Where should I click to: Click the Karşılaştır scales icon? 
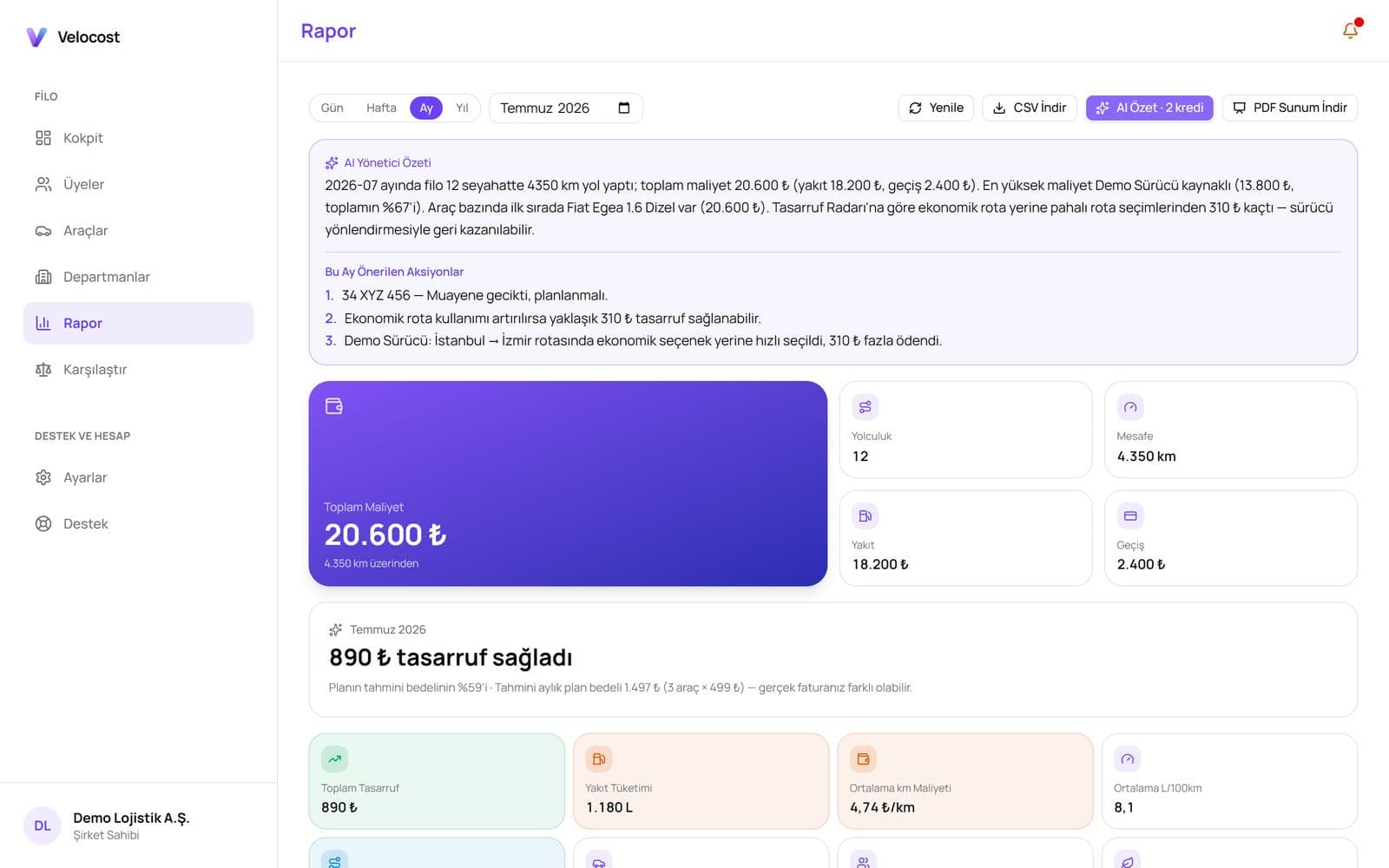click(x=43, y=370)
